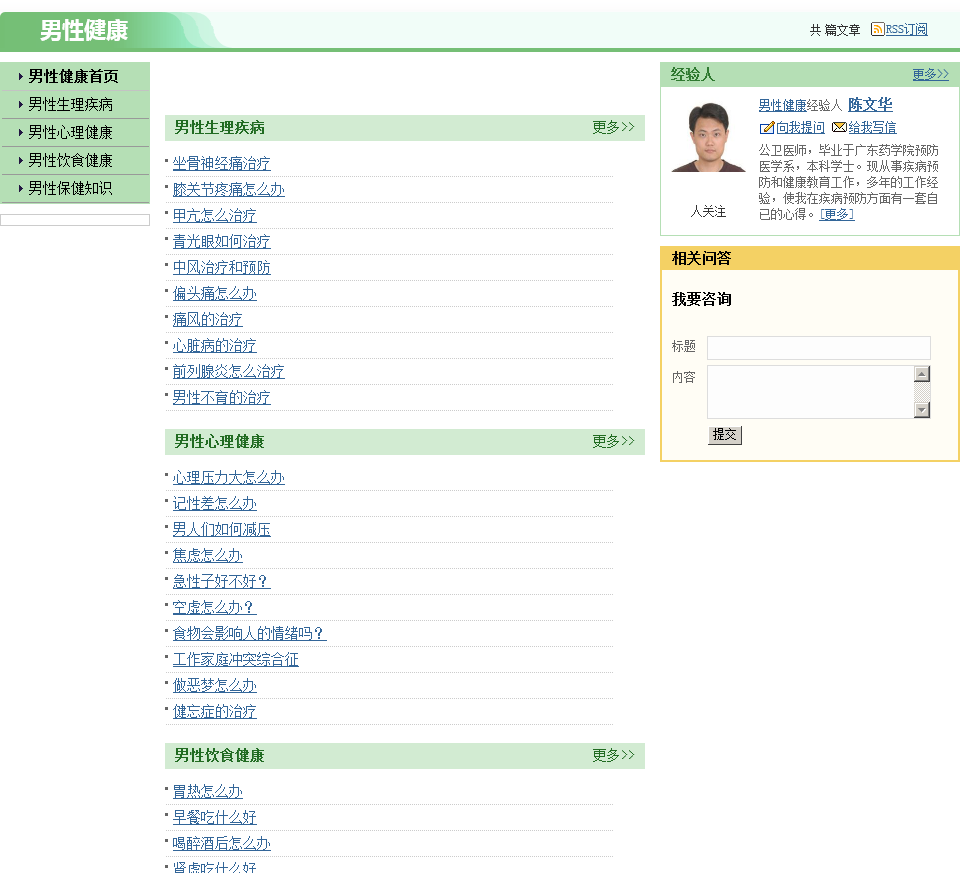960x873 pixels.
Task: Click the up arrow of 内容 scrollbar
Action: coord(922,374)
